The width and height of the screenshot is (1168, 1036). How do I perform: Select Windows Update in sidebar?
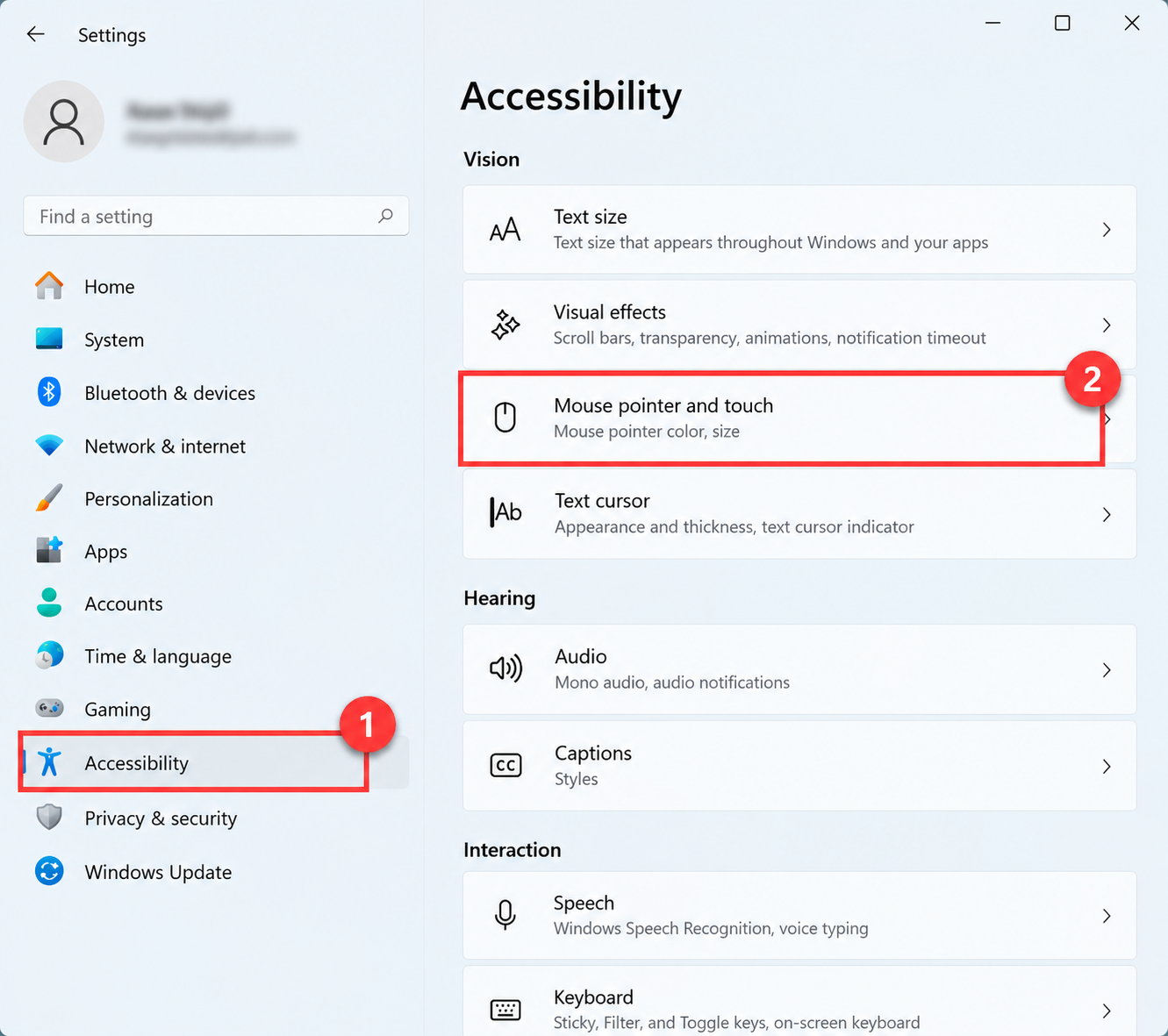coord(216,871)
